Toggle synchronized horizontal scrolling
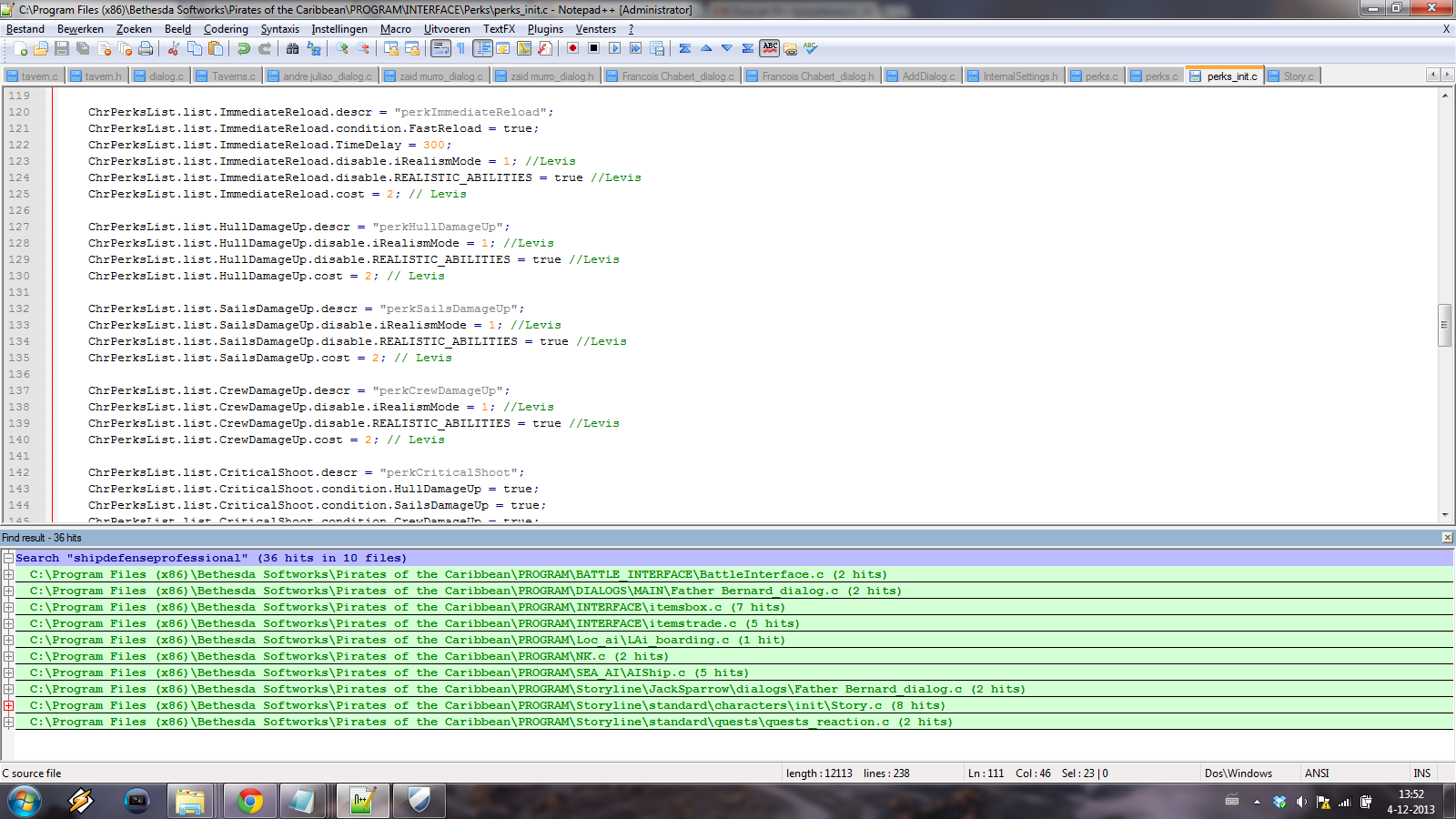1456x819 pixels. 412,48
